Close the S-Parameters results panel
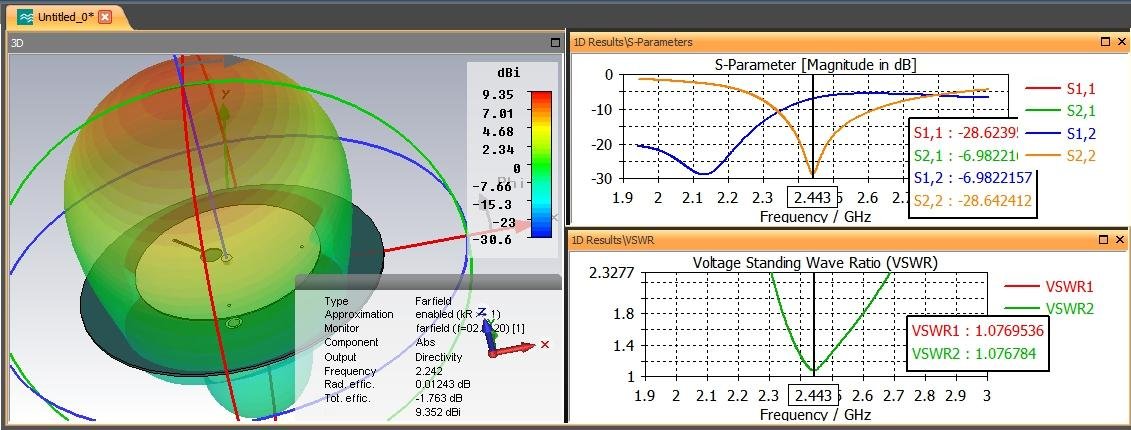This screenshot has height=430, width=1131. [x=1120, y=42]
